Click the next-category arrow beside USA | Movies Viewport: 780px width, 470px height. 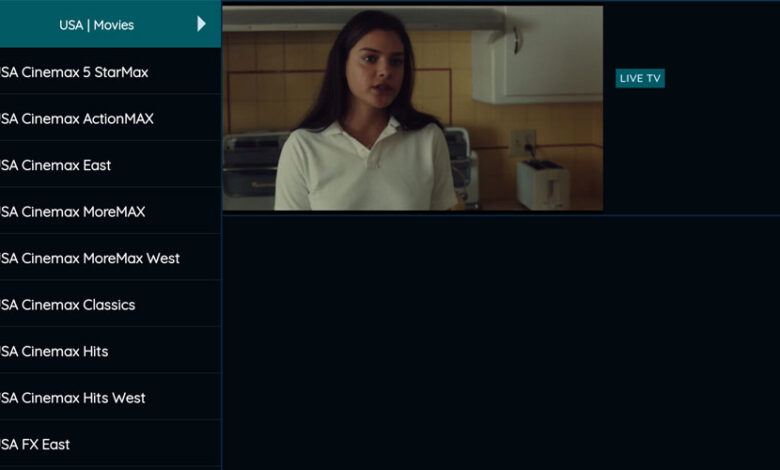click(201, 24)
